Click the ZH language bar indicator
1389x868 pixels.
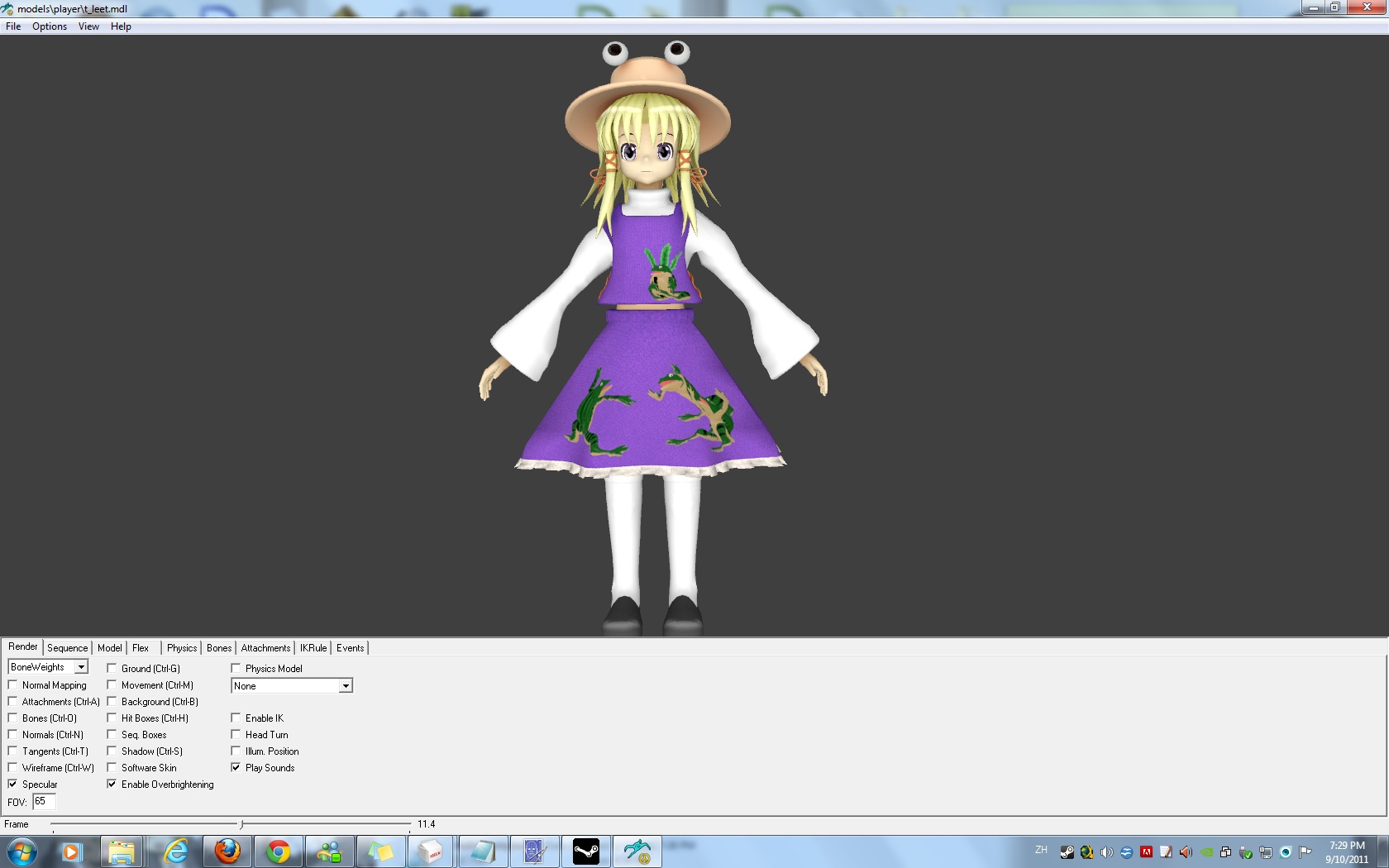tap(1041, 850)
